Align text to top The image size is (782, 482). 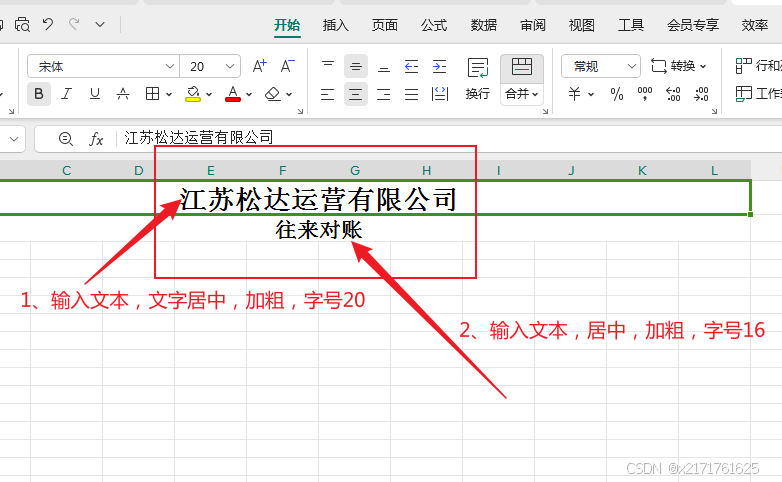click(x=328, y=66)
